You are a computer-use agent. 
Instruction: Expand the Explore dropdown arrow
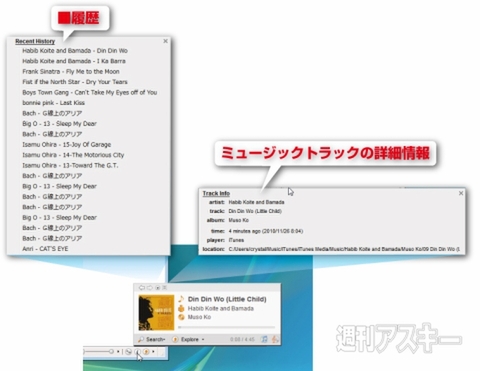(203, 339)
